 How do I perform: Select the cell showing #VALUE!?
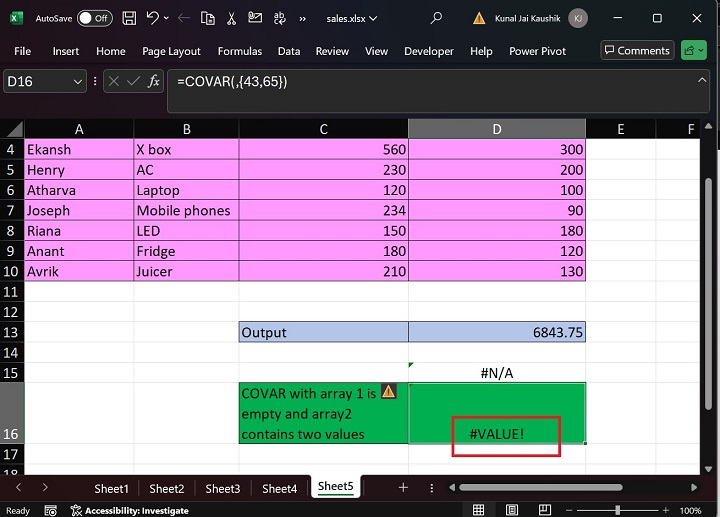(x=497, y=413)
